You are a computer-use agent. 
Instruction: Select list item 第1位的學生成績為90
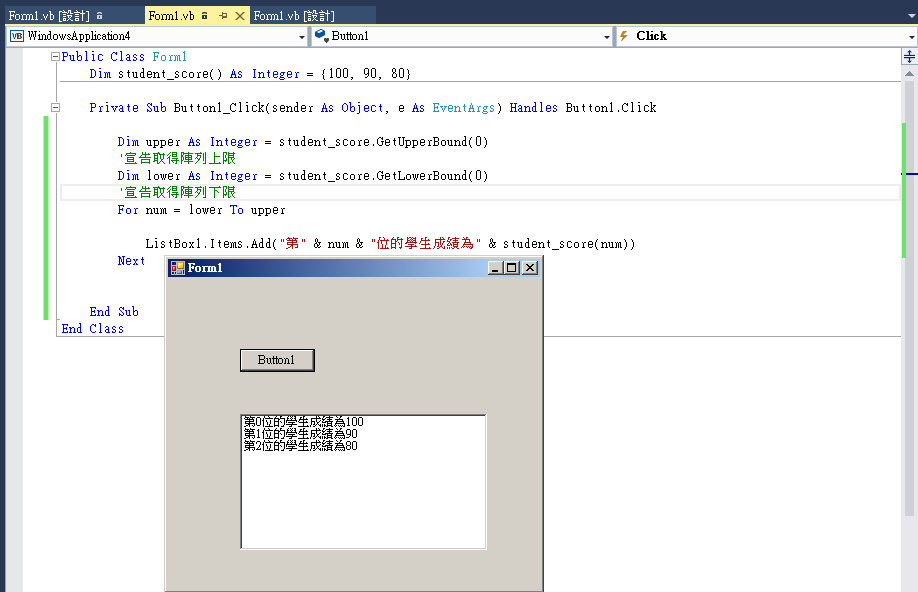300,434
